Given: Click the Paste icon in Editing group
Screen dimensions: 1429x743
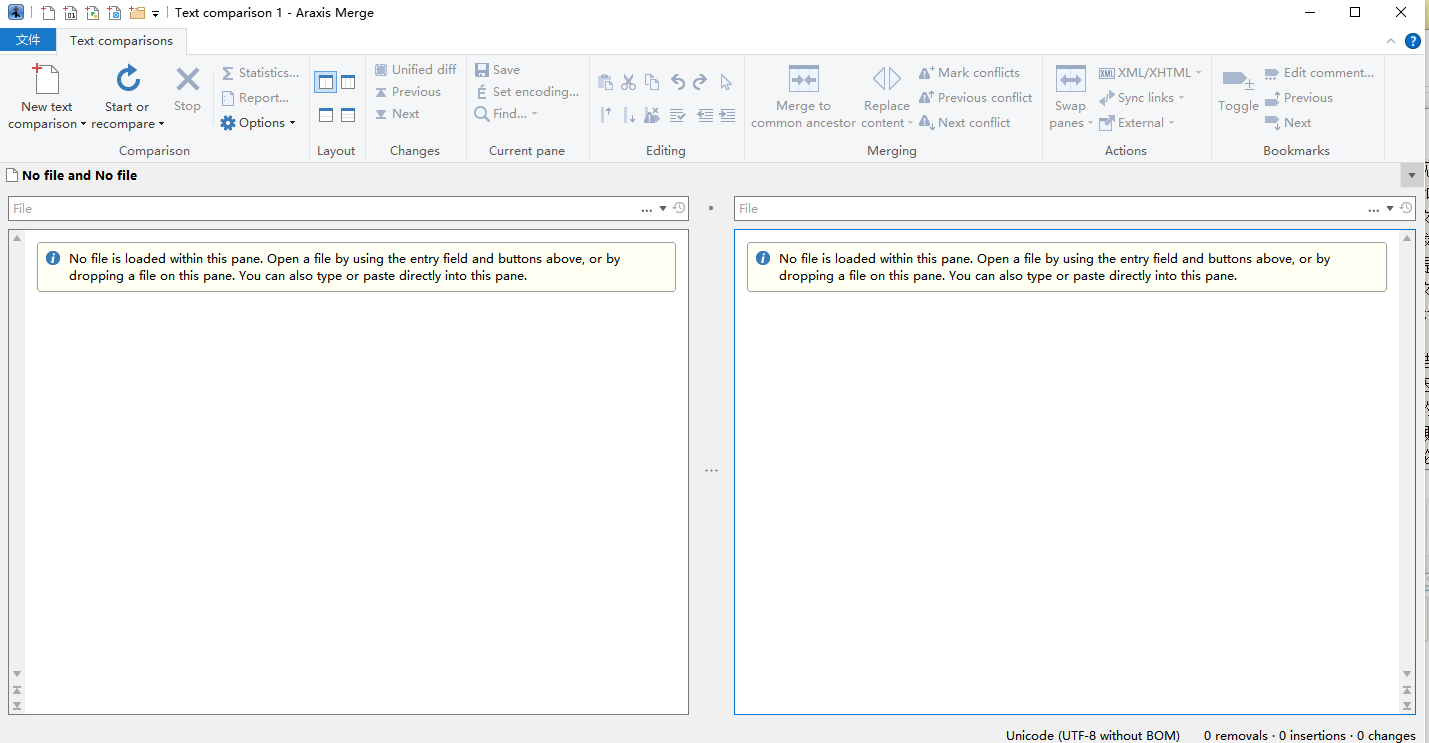Looking at the screenshot, I should 605,82.
